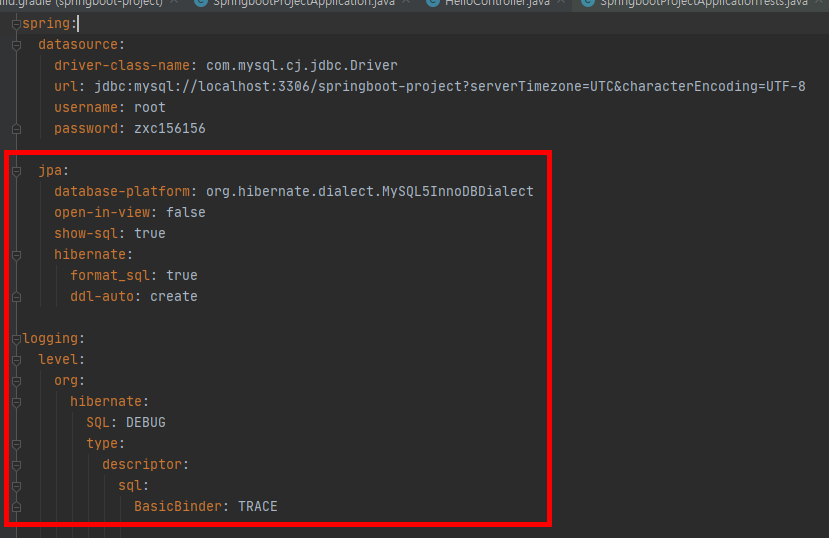Image resolution: width=829 pixels, height=538 pixels.
Task: Click the ddl-auto key
Action: tap(102, 296)
